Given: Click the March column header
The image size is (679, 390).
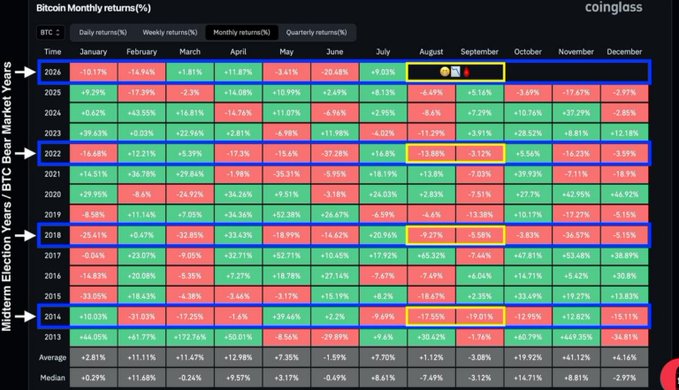Looking at the screenshot, I should (190, 52).
